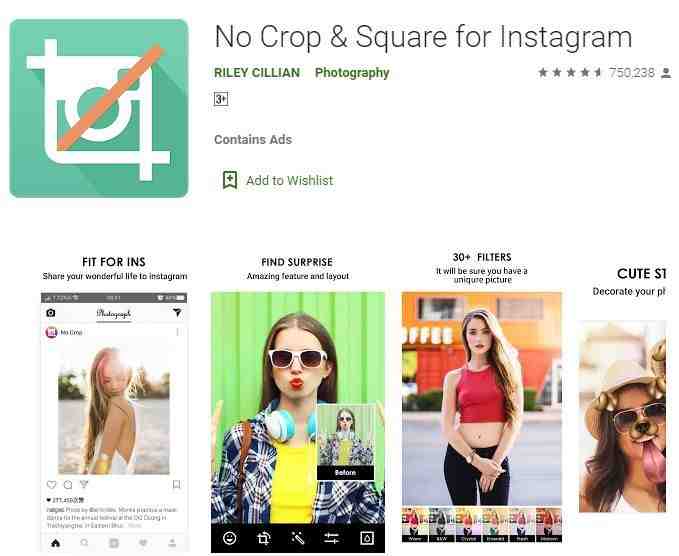Click the star rating display
This screenshot has height=556, width=679.
pos(570,72)
